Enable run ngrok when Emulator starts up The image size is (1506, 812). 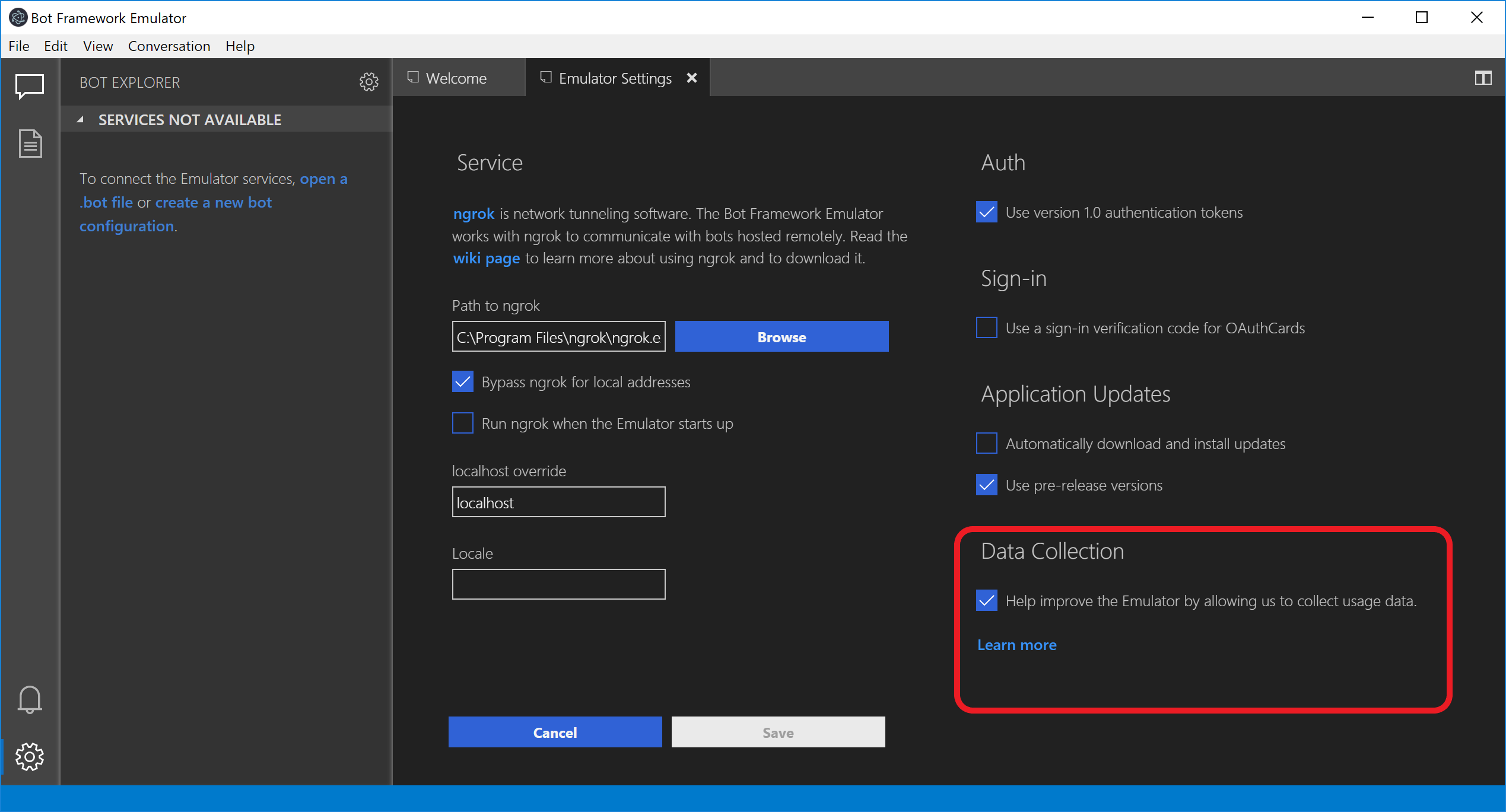point(463,423)
